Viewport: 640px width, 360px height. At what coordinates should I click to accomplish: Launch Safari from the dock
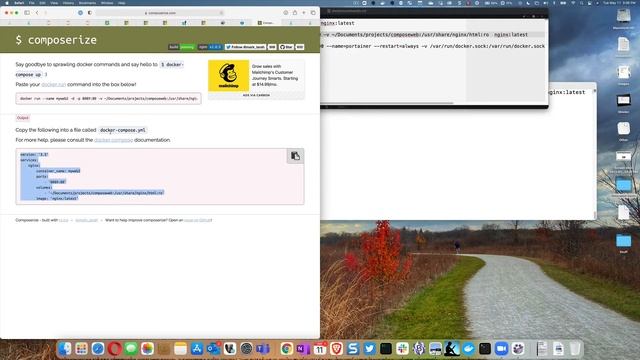pyautogui.click(x=98, y=349)
